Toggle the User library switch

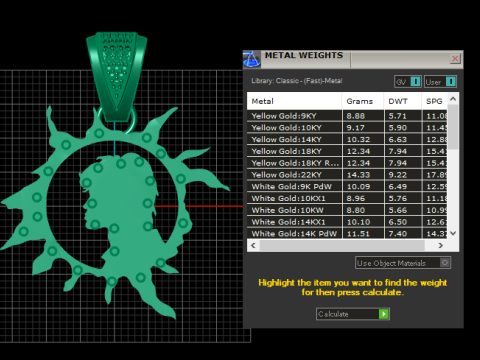451,81
